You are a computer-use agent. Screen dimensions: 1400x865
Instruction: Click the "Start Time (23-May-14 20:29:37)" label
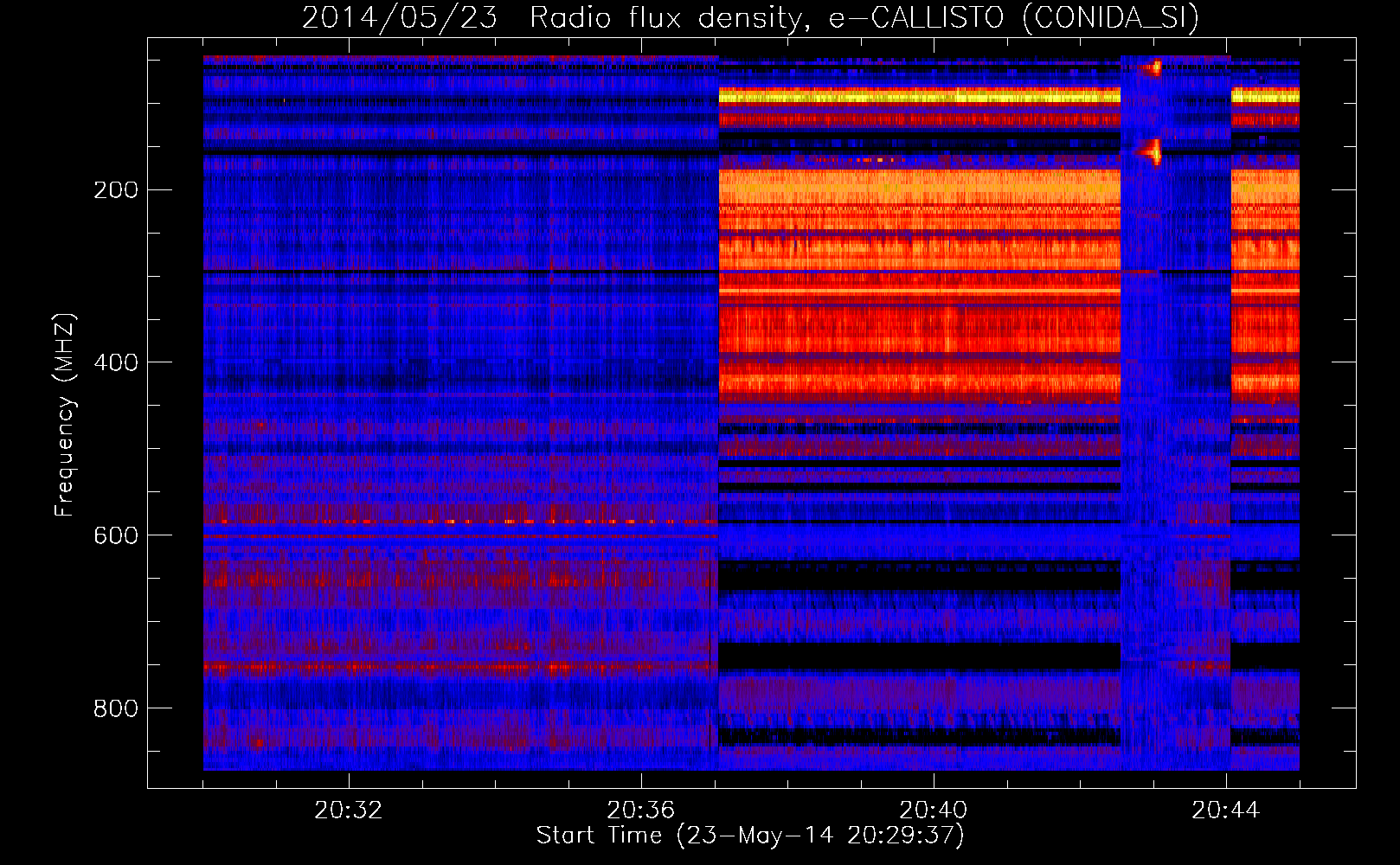[750, 836]
